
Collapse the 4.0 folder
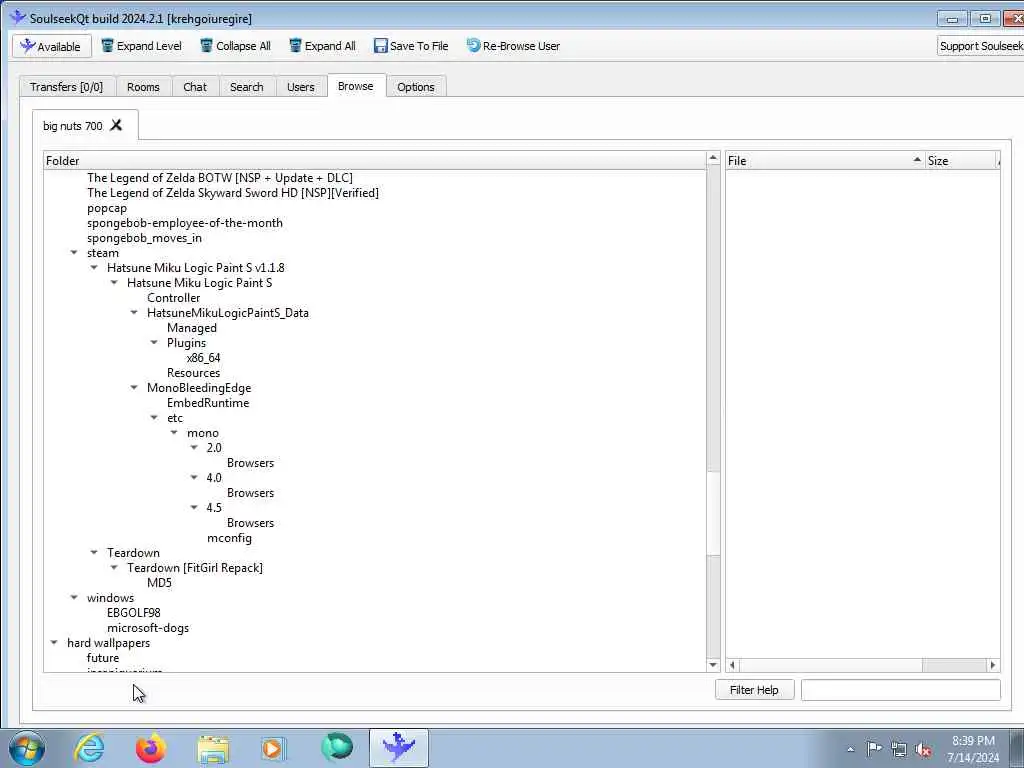(194, 478)
